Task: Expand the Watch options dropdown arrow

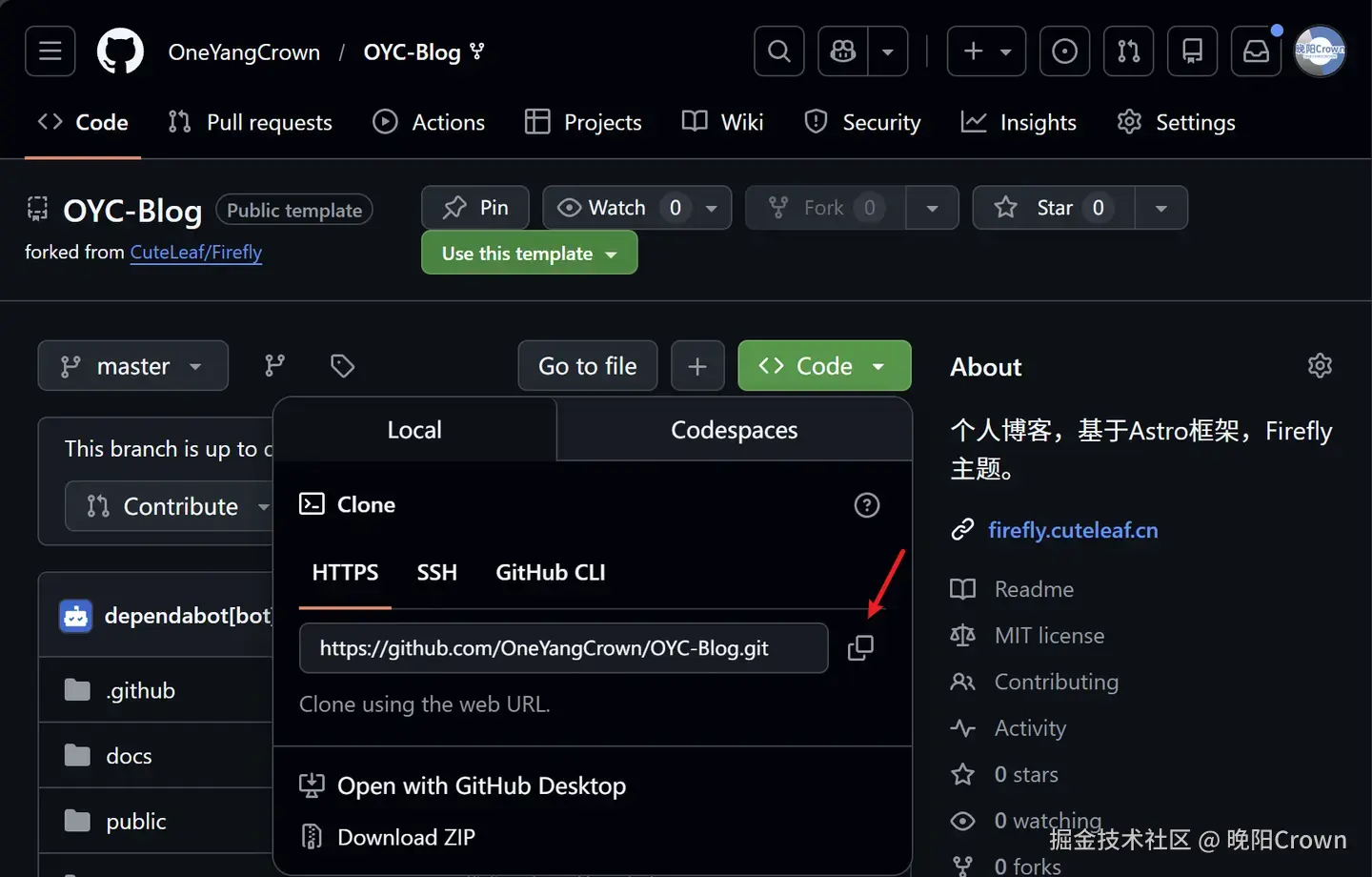Action: point(712,208)
